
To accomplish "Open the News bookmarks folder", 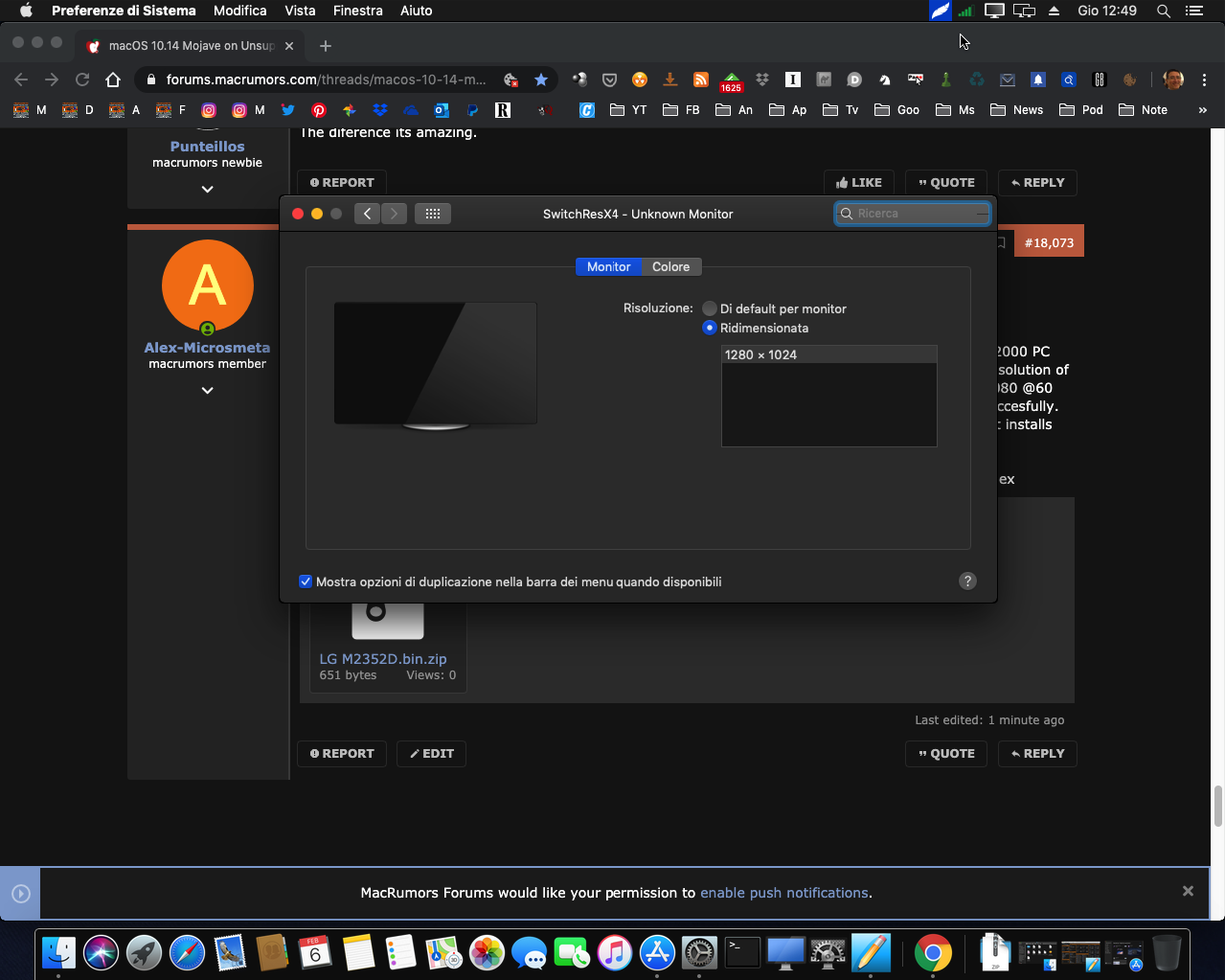I will [1016, 110].
